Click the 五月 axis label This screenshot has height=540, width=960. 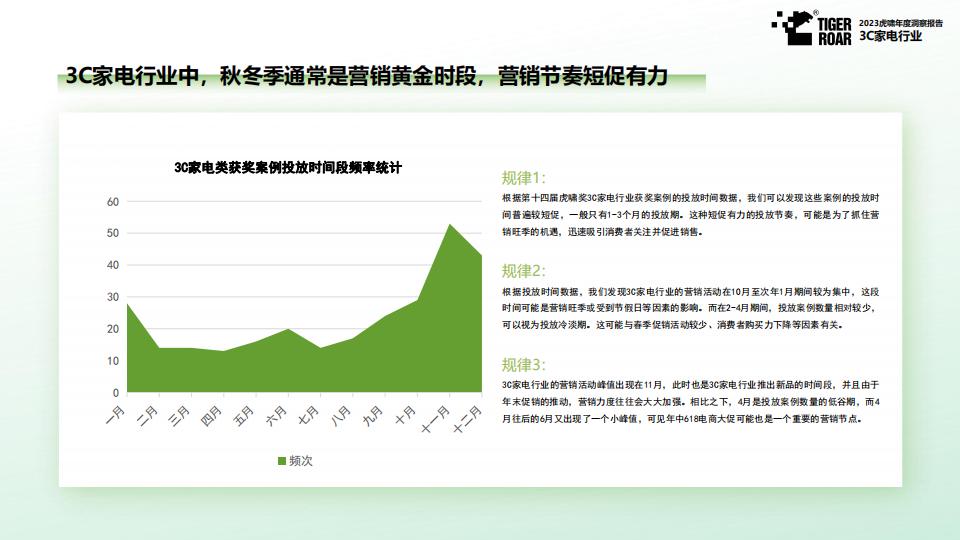(244, 415)
